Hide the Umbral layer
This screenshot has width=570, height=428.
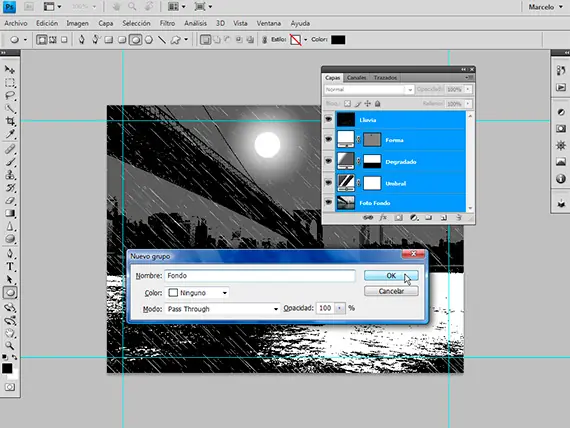329,183
